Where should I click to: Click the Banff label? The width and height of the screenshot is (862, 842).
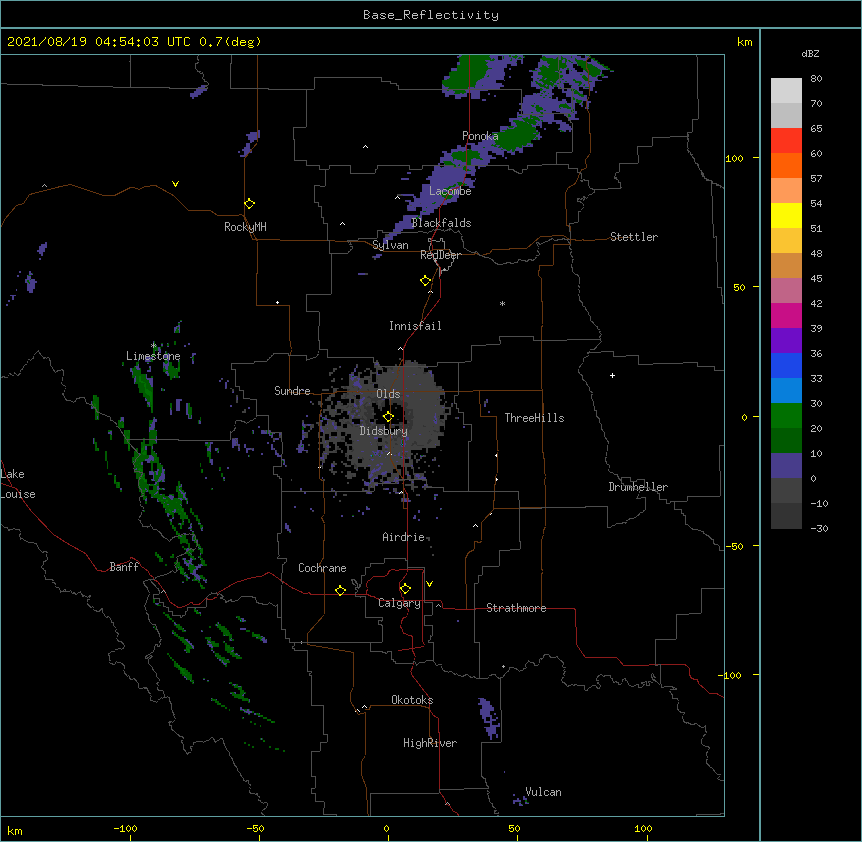pos(124,567)
